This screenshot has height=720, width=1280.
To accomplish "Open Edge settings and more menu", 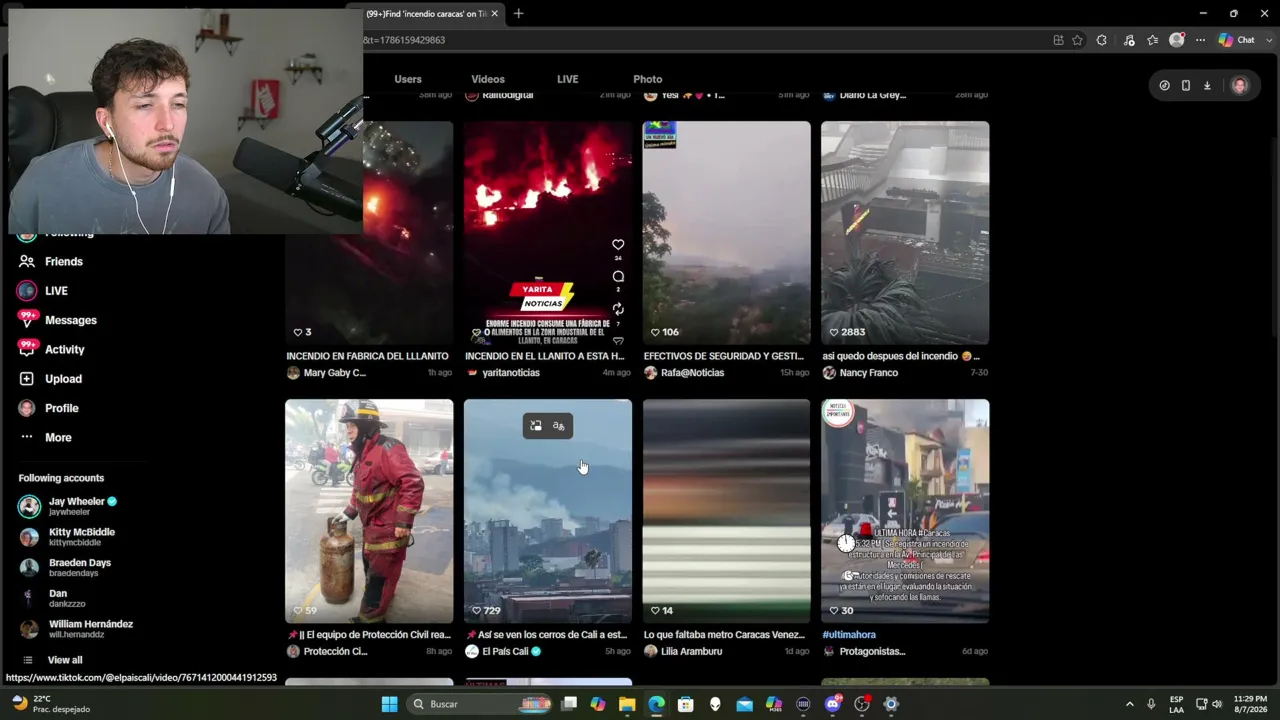I will point(1200,40).
